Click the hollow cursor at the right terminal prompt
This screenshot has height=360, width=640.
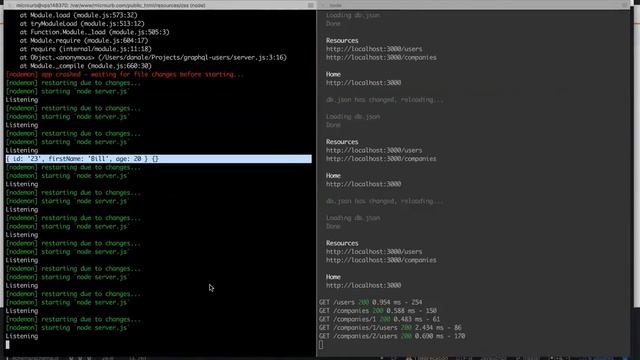click(x=321, y=345)
